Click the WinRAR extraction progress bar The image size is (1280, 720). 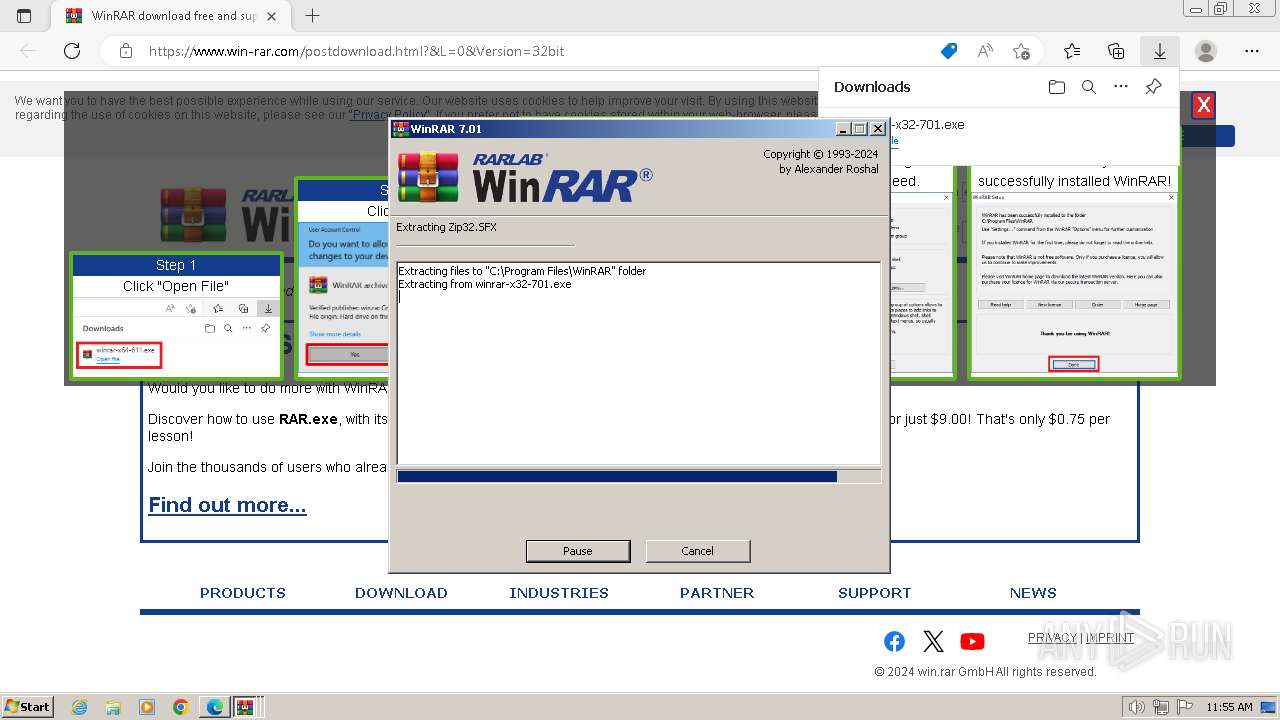pos(639,477)
